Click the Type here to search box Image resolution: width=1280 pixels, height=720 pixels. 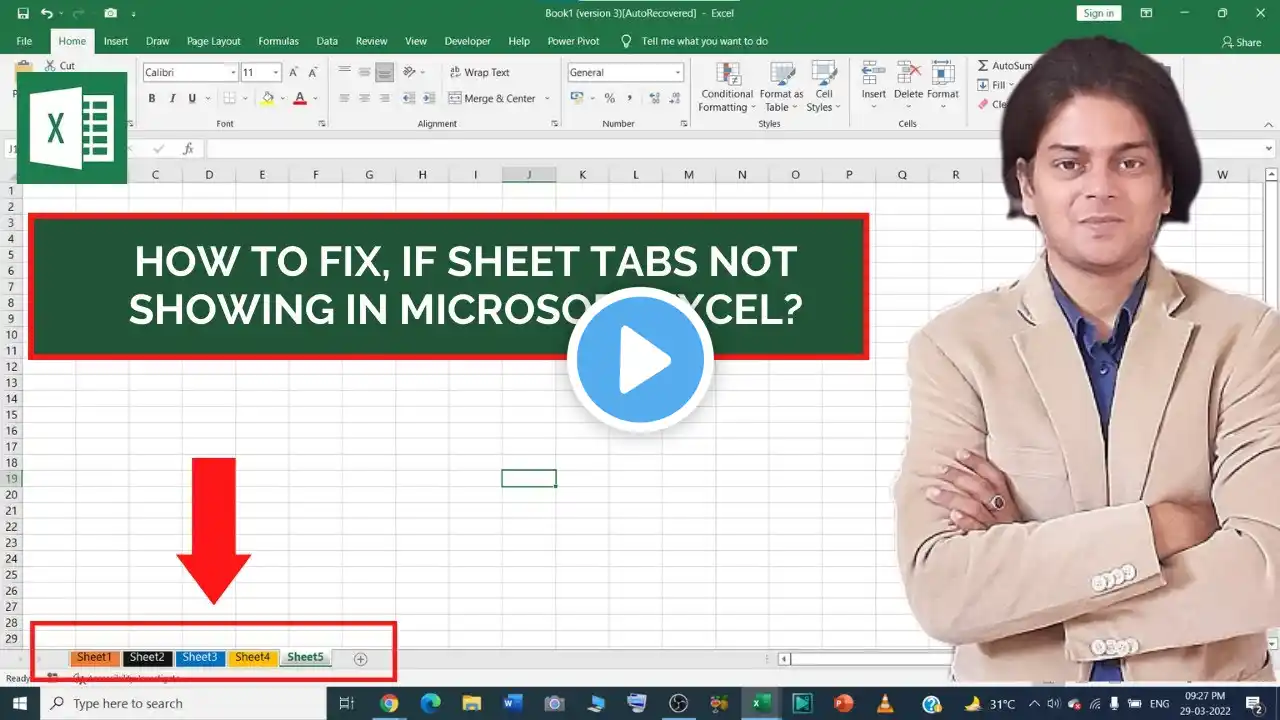tap(184, 704)
